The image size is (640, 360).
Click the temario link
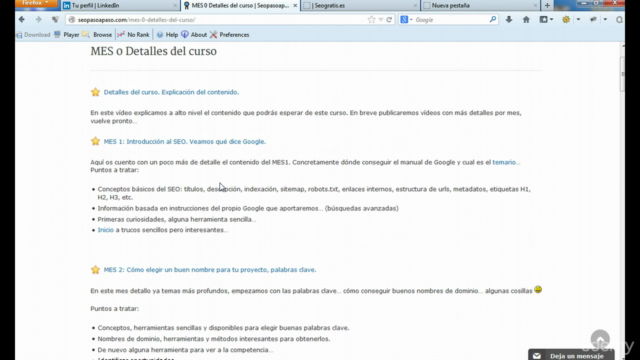point(504,162)
